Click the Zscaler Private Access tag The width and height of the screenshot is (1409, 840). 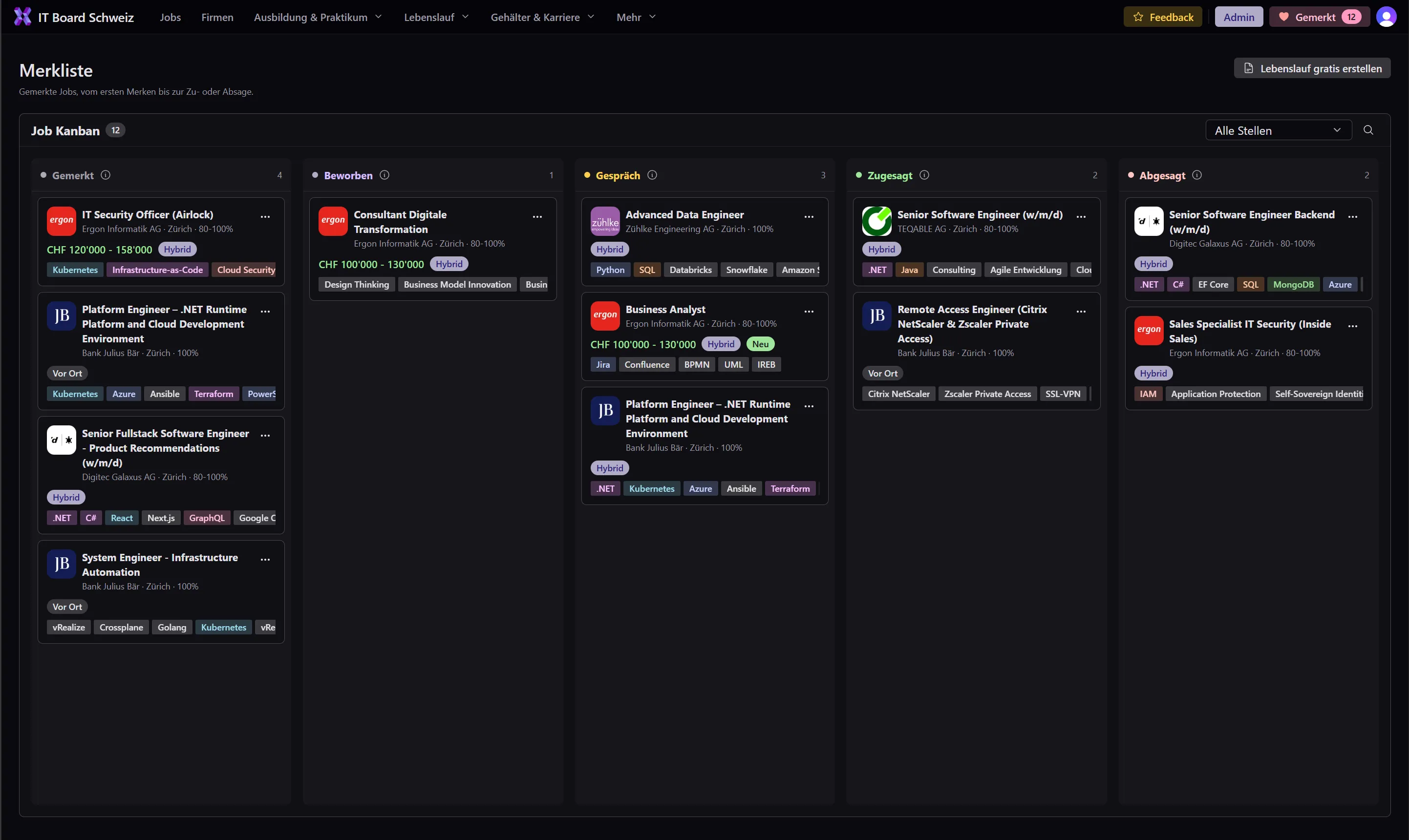(987, 394)
